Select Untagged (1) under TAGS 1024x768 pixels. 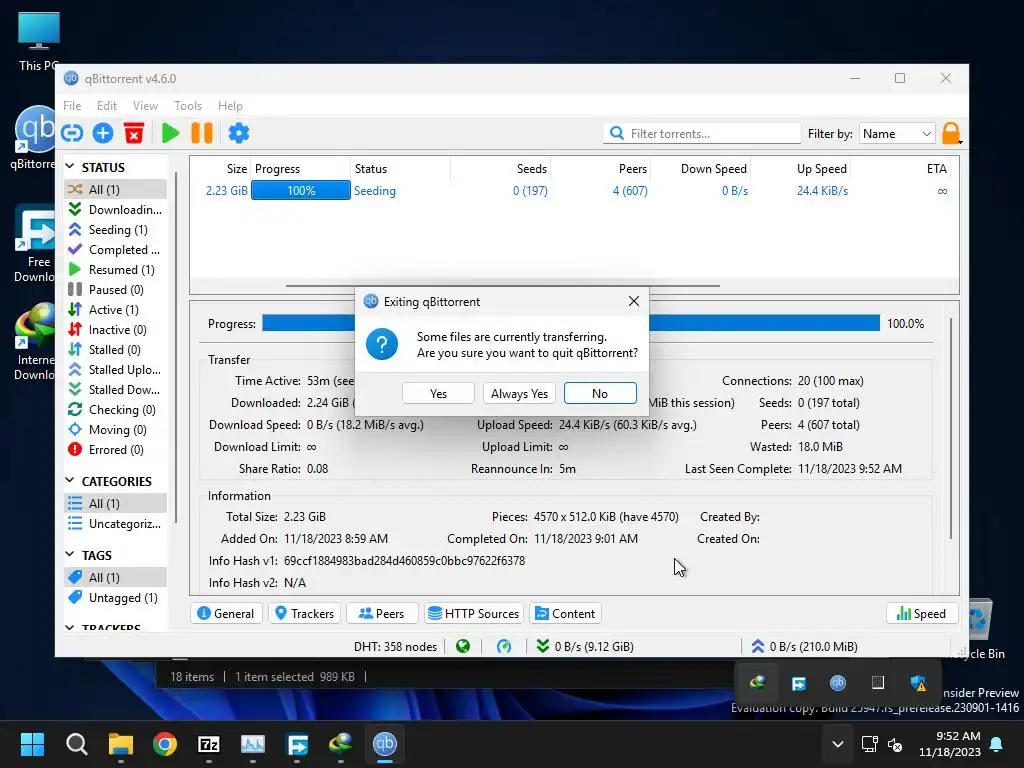[116, 598]
